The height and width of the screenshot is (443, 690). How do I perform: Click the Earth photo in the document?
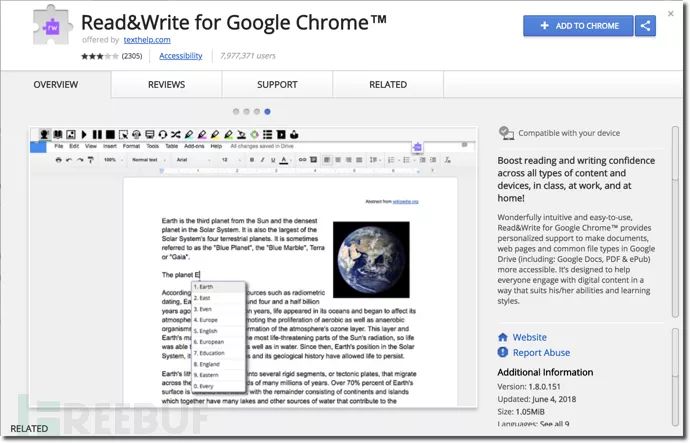371,260
